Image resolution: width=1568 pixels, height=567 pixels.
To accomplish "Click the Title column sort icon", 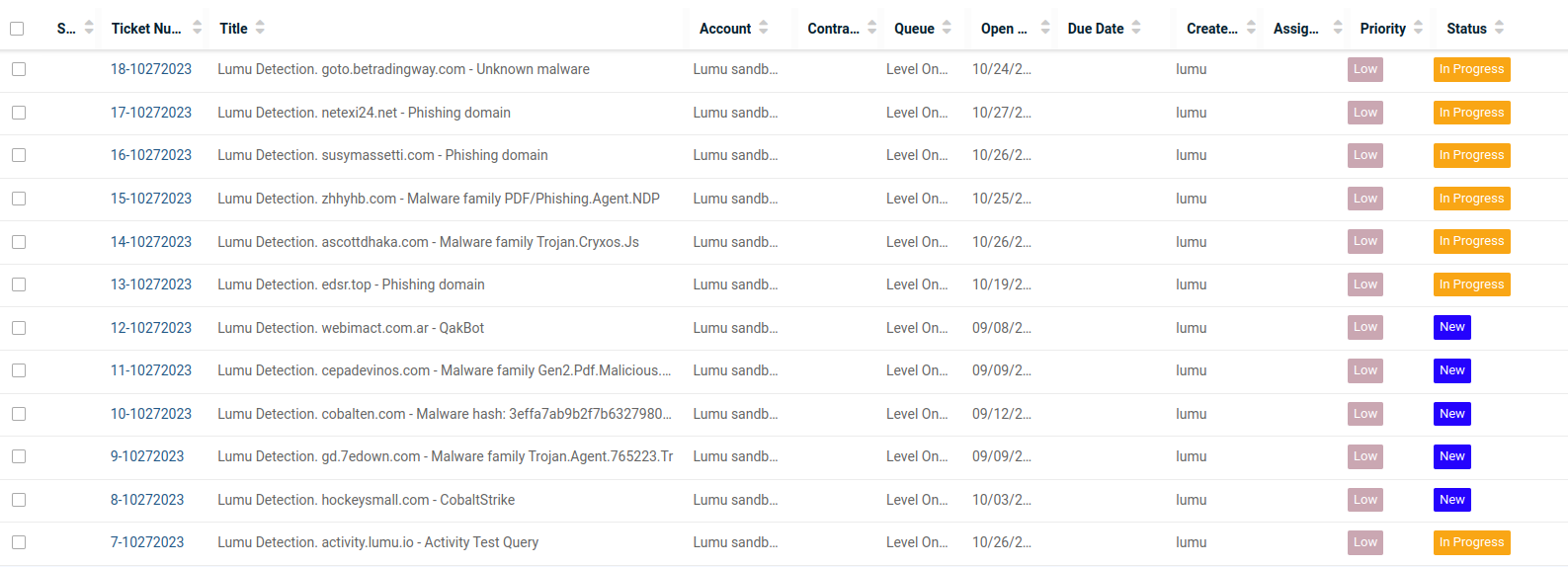I will (x=260, y=29).
